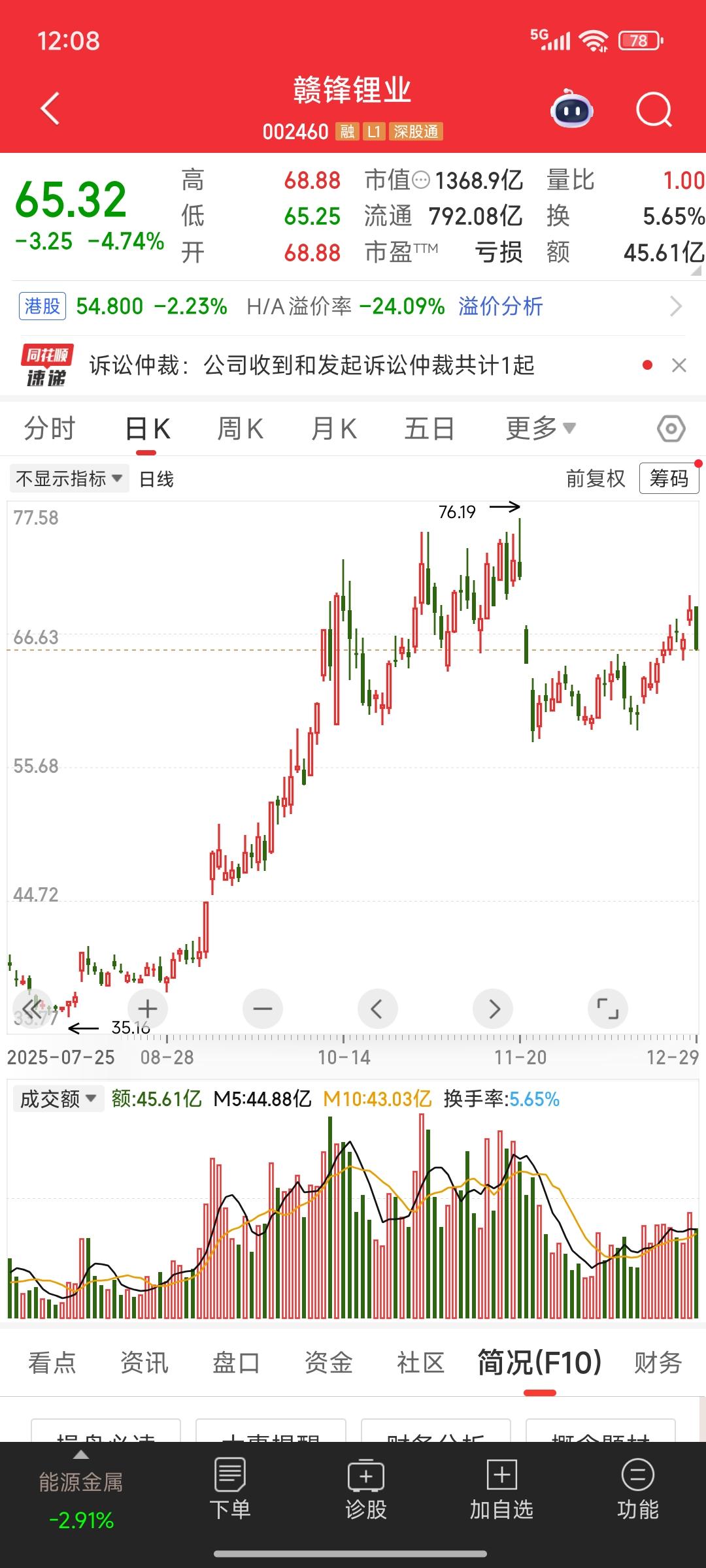Tap the 同花顺速递 logo
The image size is (706, 1568).
click(x=46, y=365)
